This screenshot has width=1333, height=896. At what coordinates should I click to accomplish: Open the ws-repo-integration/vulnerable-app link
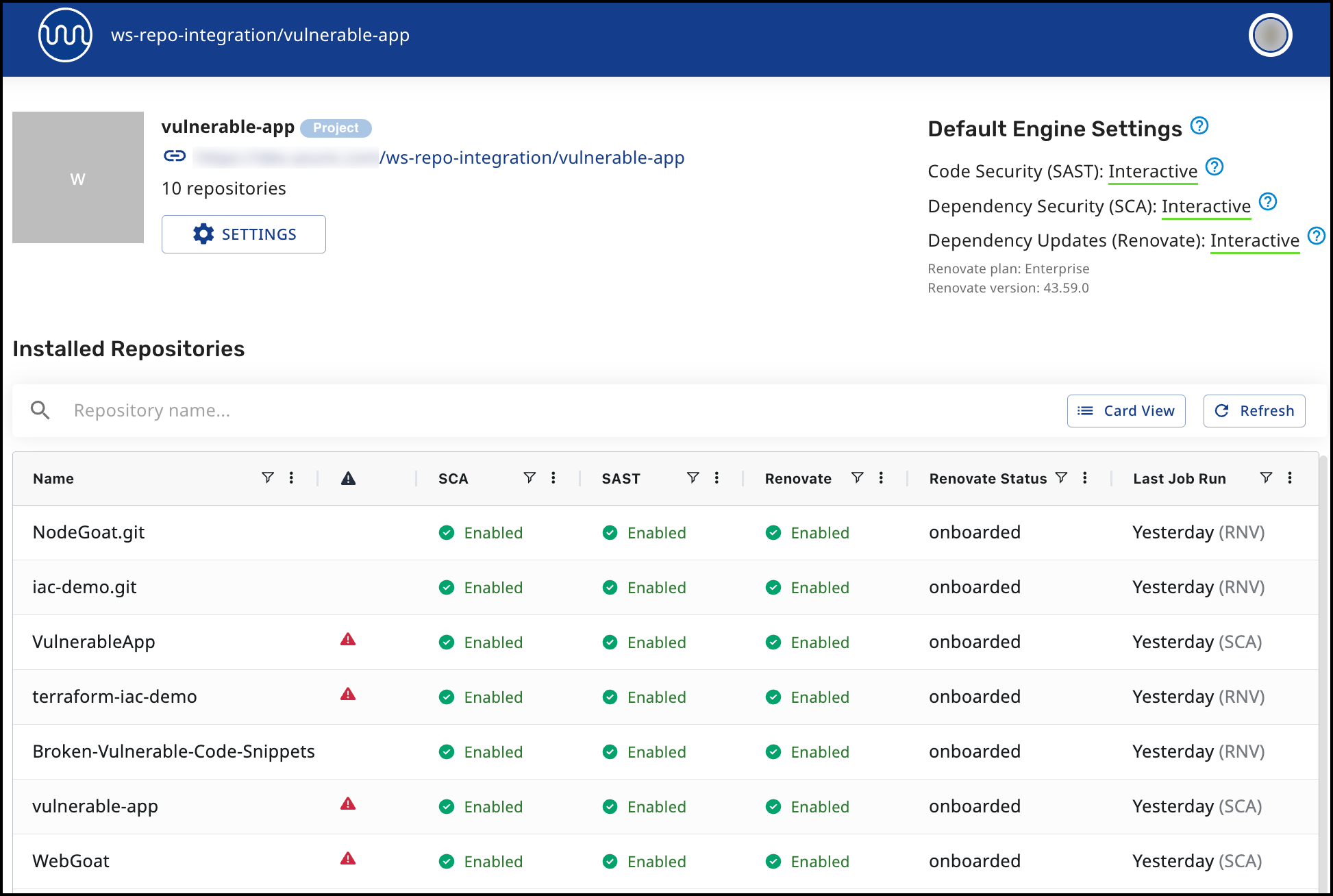pos(532,158)
